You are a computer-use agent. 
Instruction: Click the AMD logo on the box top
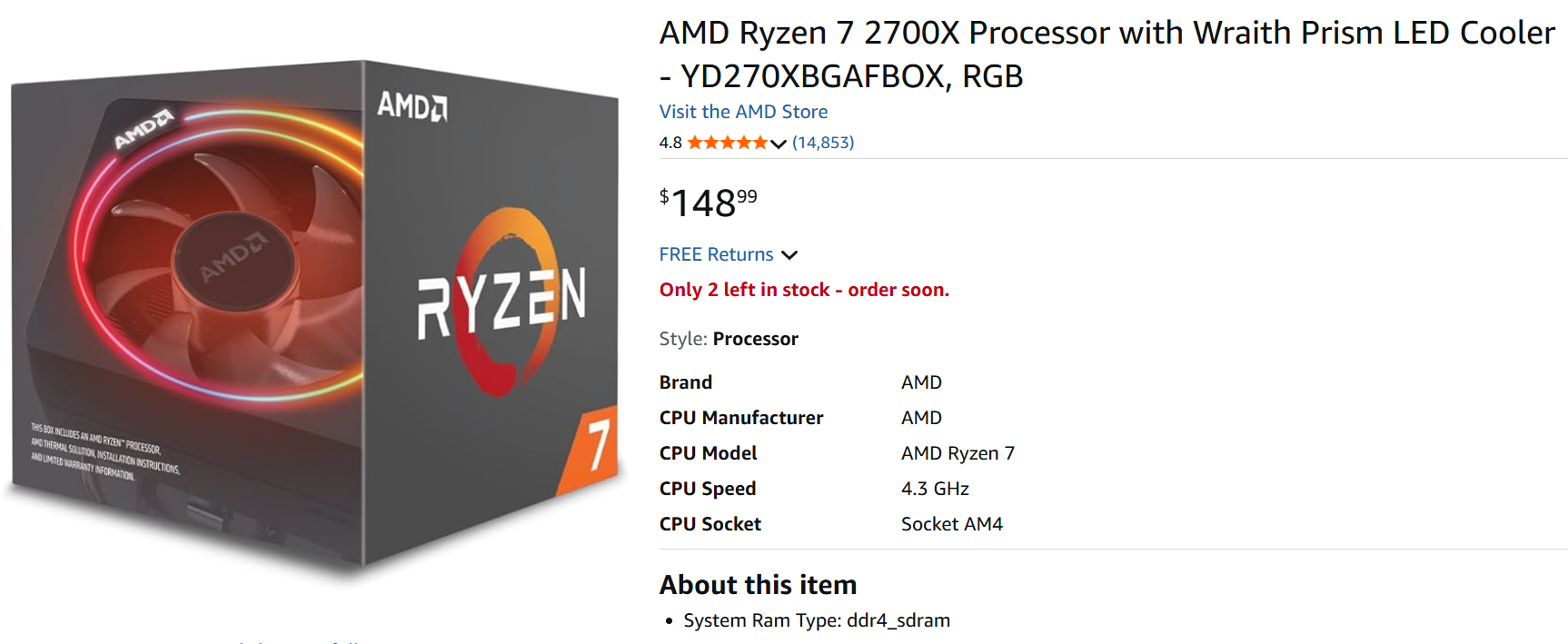pos(412,106)
